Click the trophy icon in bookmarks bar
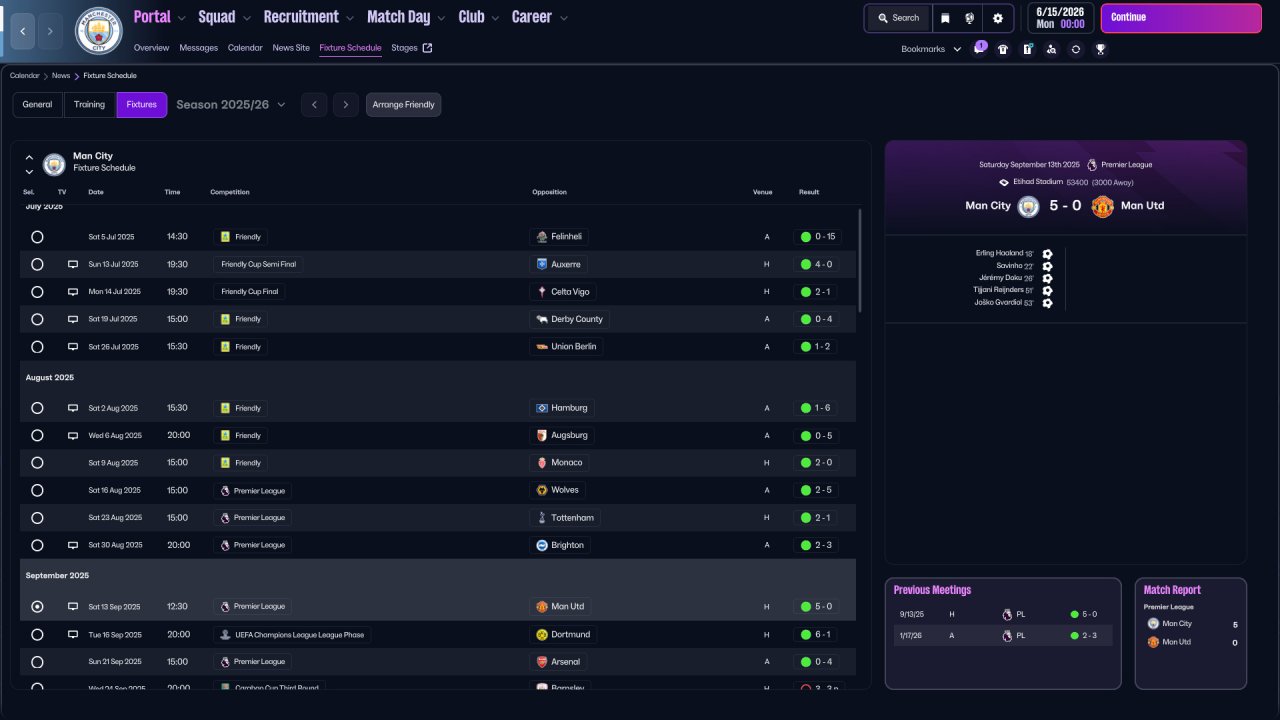The image size is (1280, 720). click(x=1100, y=49)
